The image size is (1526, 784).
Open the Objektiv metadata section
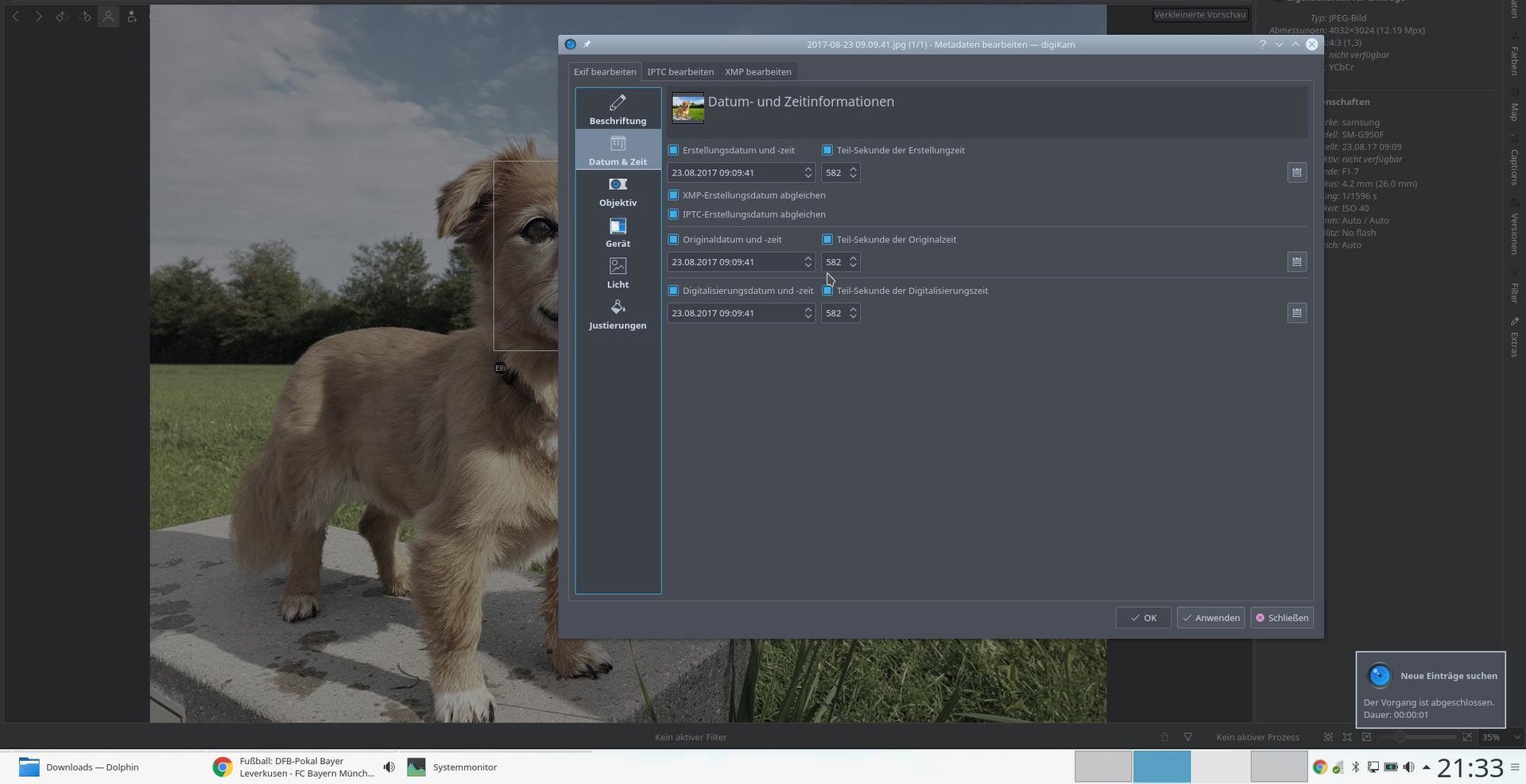point(618,191)
